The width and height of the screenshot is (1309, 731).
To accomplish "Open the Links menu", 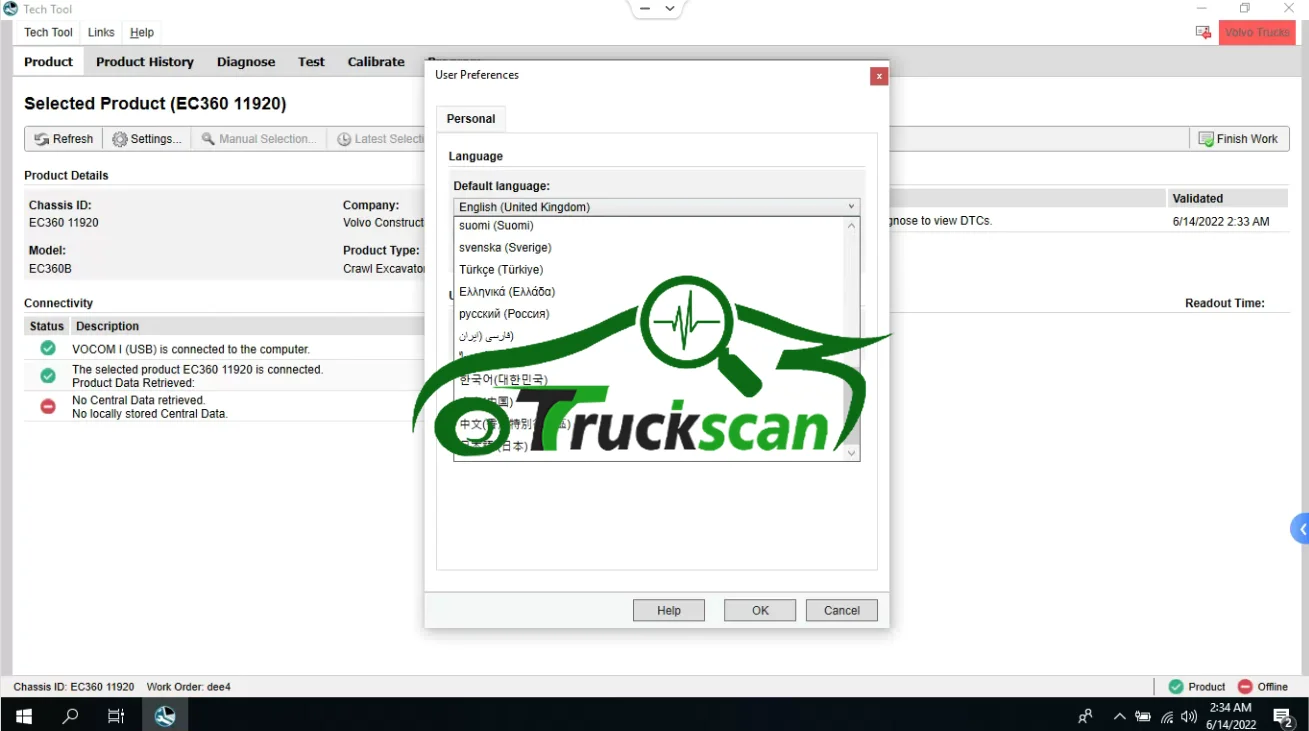I will [x=101, y=32].
